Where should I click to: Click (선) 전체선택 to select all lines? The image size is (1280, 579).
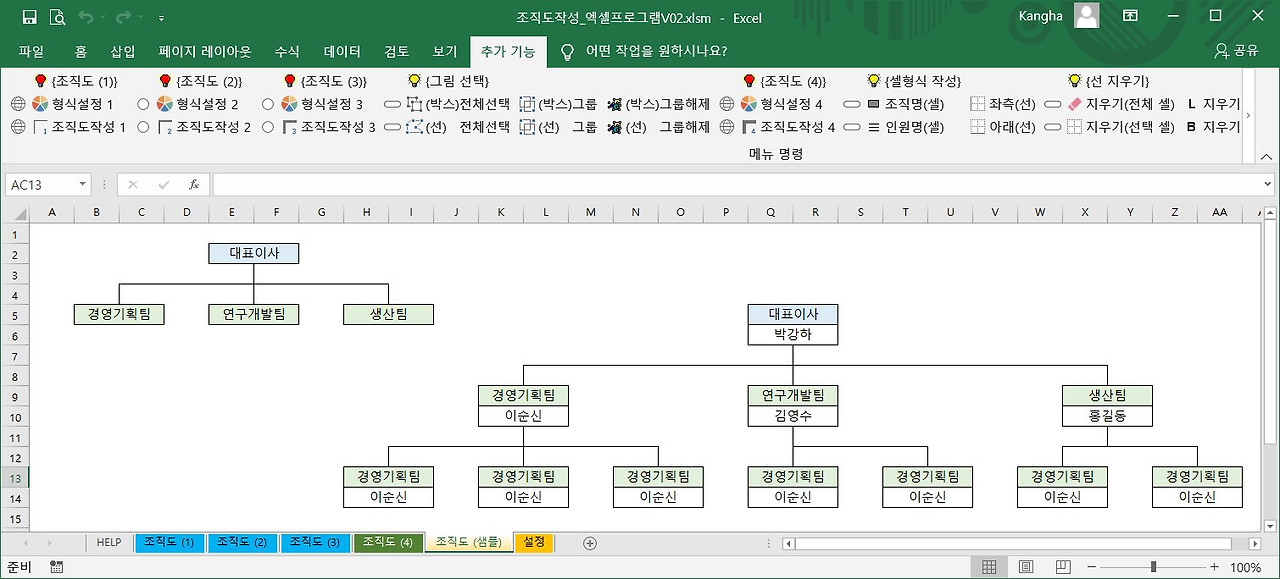[x=458, y=127]
